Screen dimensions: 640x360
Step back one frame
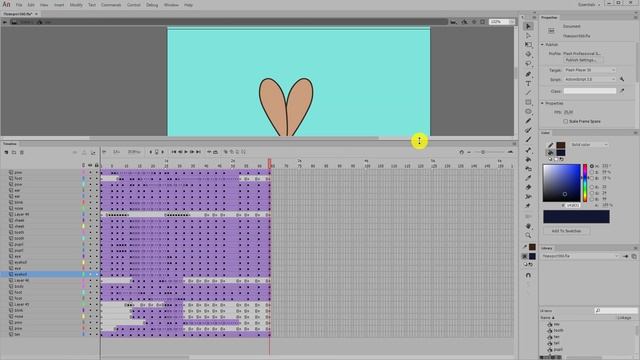tap(180, 152)
